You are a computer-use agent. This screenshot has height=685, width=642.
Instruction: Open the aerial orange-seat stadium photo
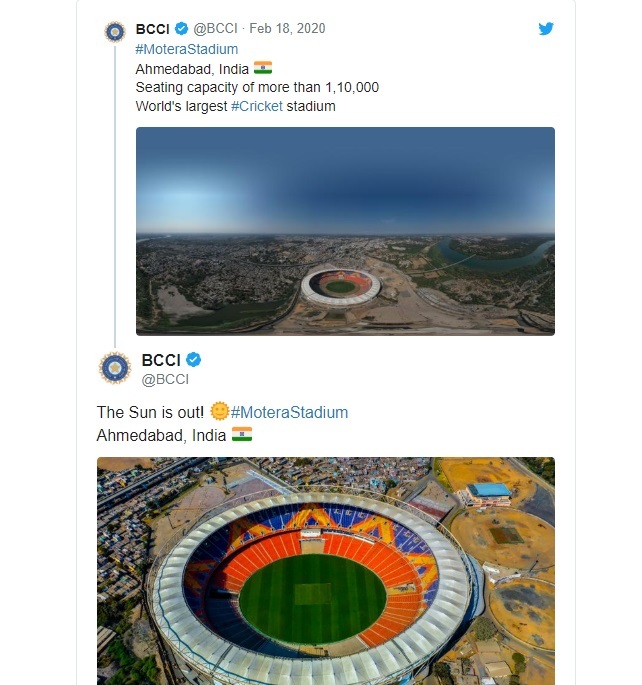click(x=325, y=571)
